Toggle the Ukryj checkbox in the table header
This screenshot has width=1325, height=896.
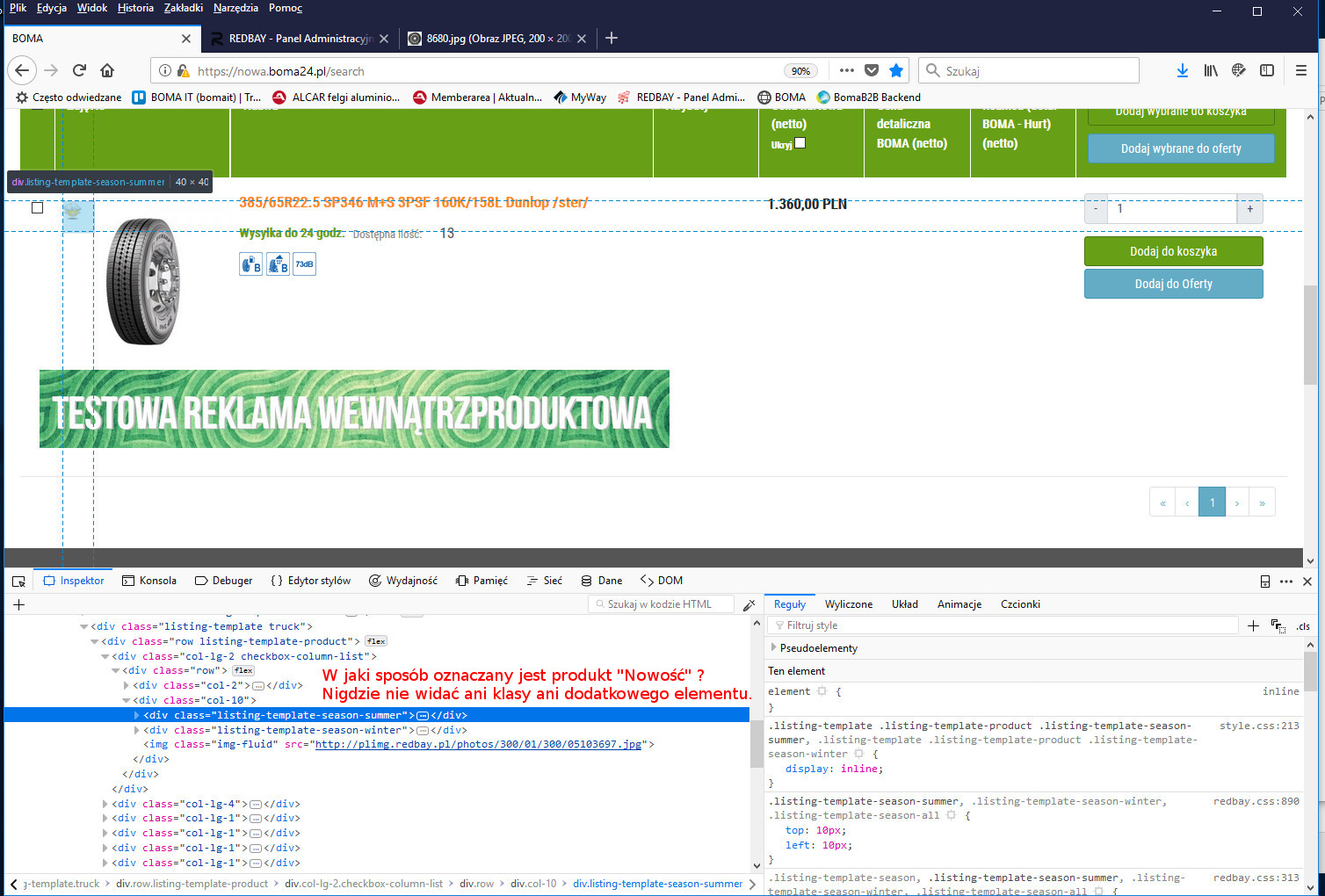[800, 143]
